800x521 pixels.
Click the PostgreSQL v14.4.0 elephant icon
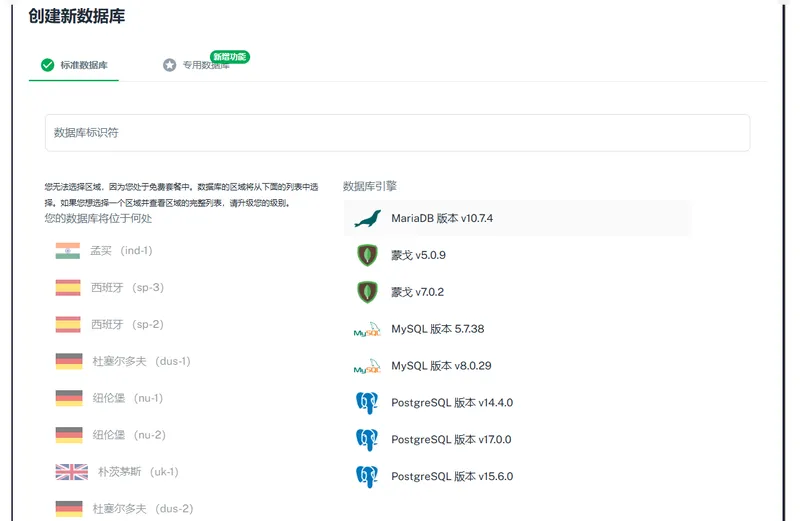tap(367, 403)
